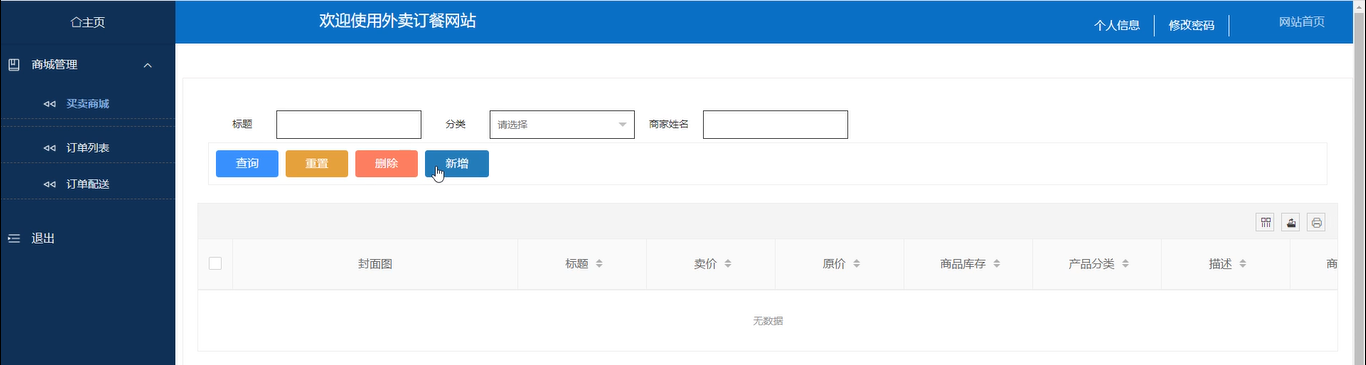Screen dimensions: 1366x365
Task: Click the red 删除 button
Action: tap(386, 164)
